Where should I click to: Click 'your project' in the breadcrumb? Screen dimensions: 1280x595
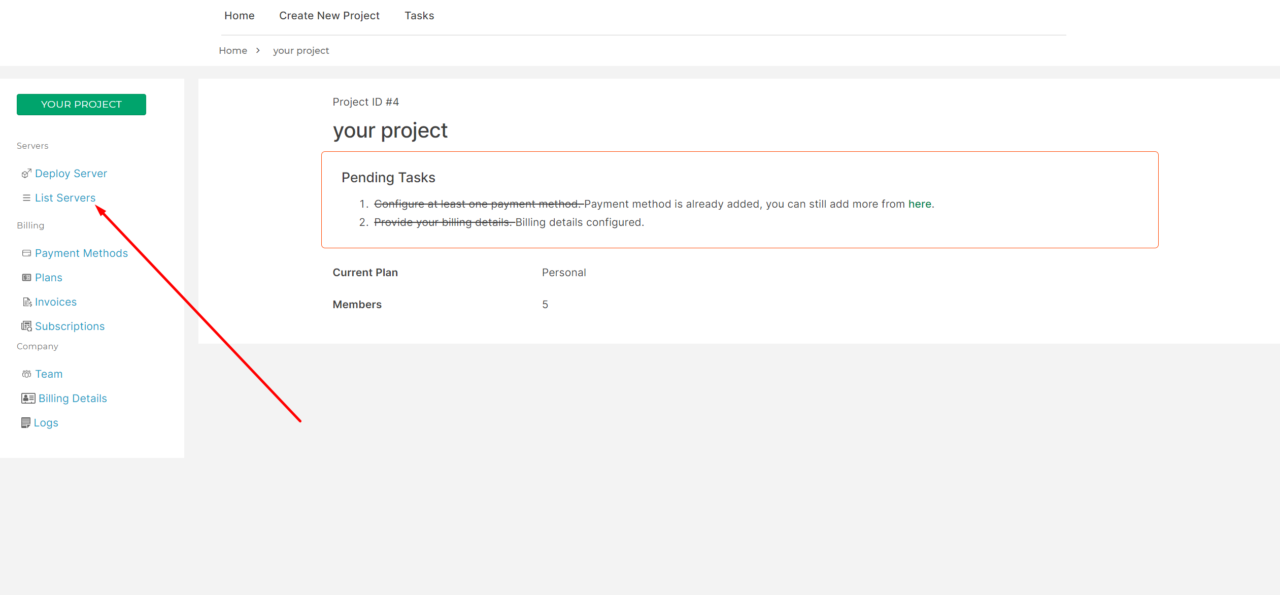pos(301,50)
